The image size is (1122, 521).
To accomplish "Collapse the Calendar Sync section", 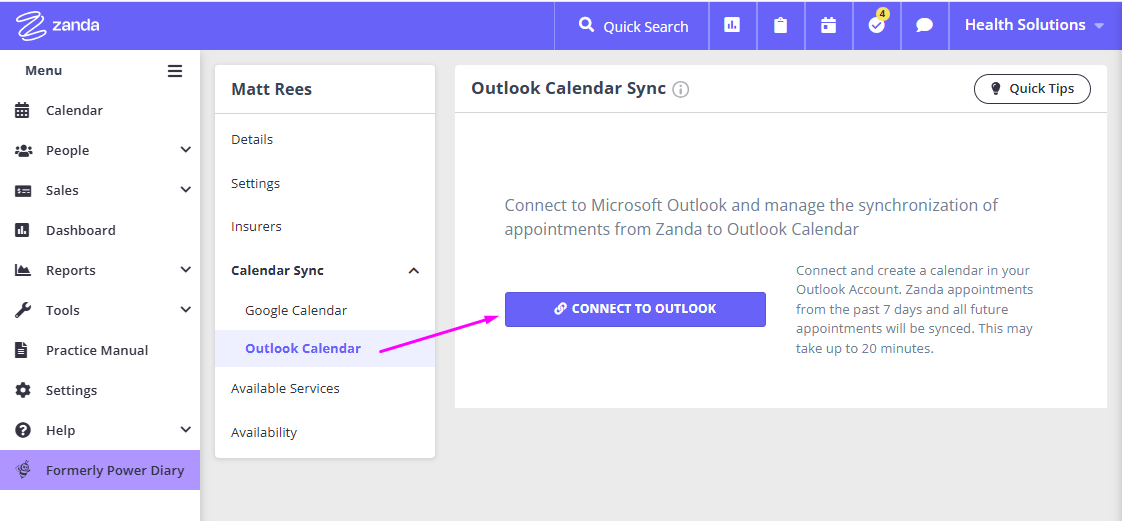I will click(x=414, y=271).
